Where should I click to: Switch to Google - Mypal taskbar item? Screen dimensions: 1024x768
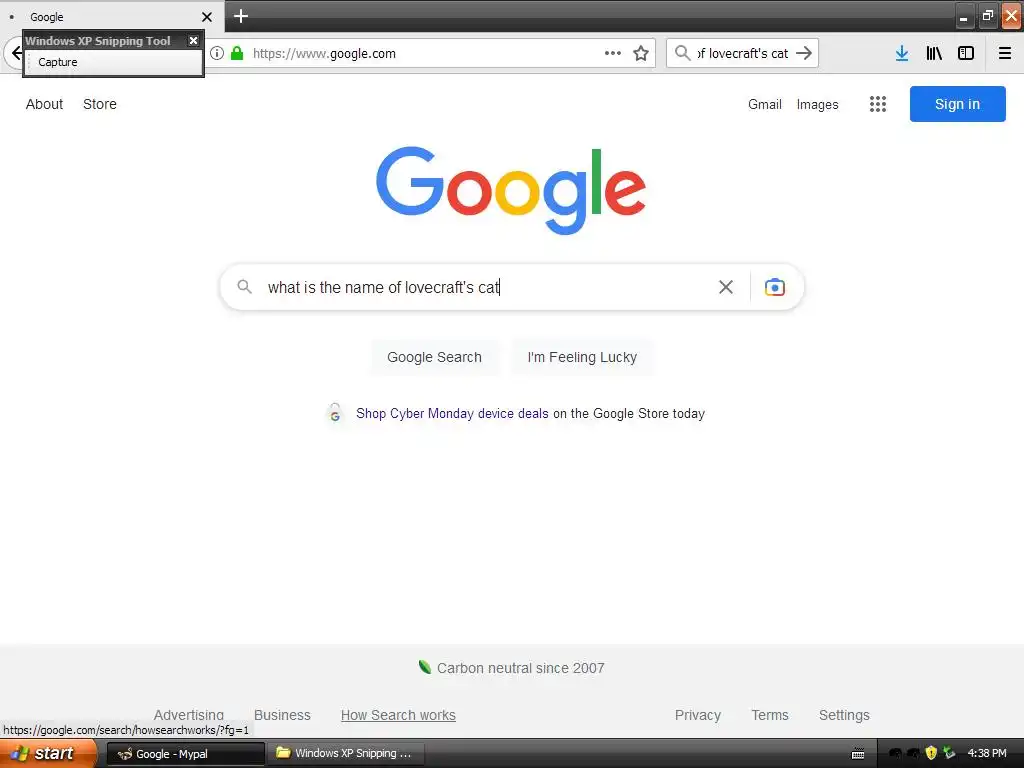point(185,754)
